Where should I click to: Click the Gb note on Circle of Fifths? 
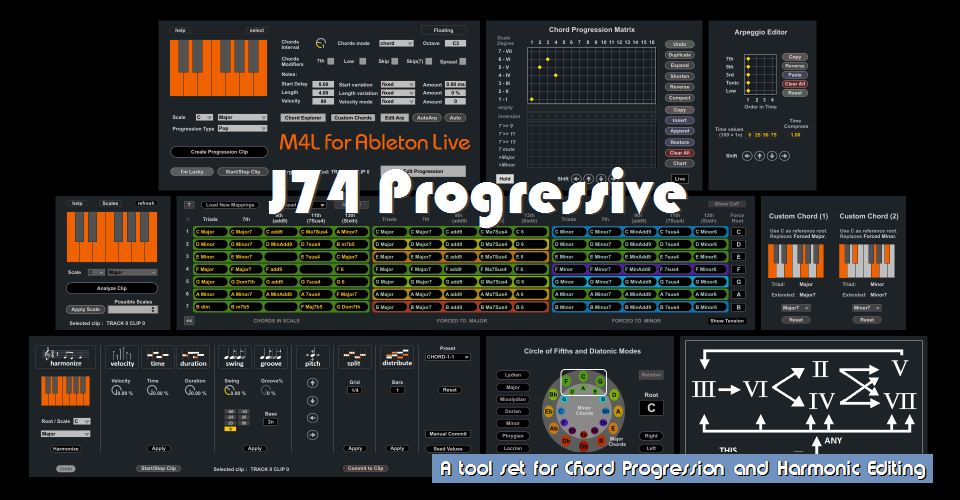pyautogui.click(x=583, y=446)
